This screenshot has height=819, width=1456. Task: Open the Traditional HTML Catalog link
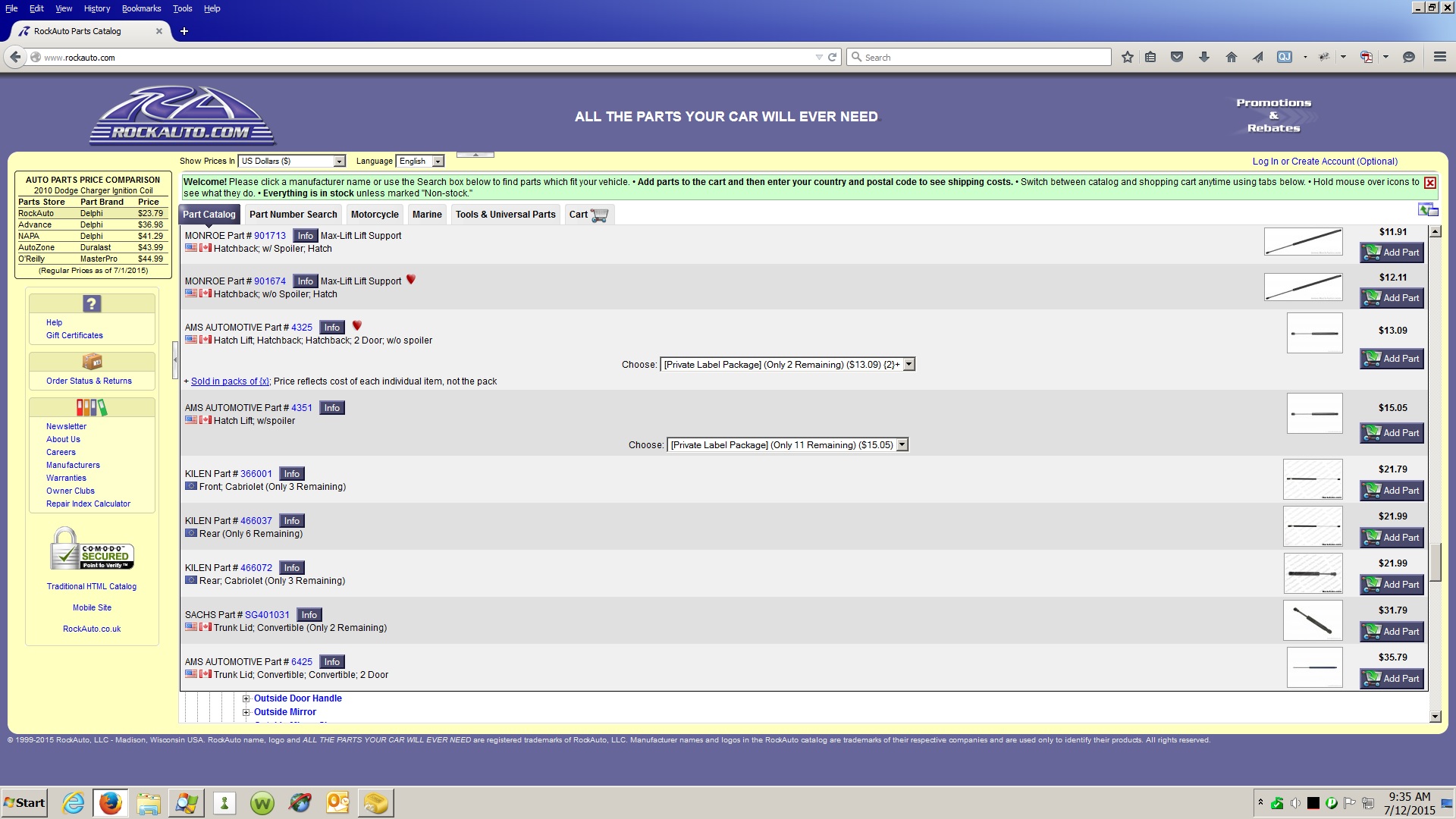point(92,586)
